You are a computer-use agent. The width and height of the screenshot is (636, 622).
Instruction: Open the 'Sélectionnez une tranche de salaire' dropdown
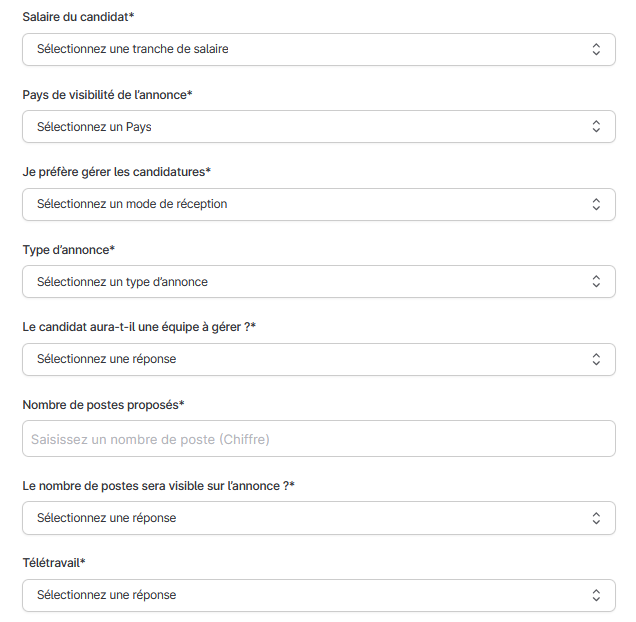[x=319, y=50]
